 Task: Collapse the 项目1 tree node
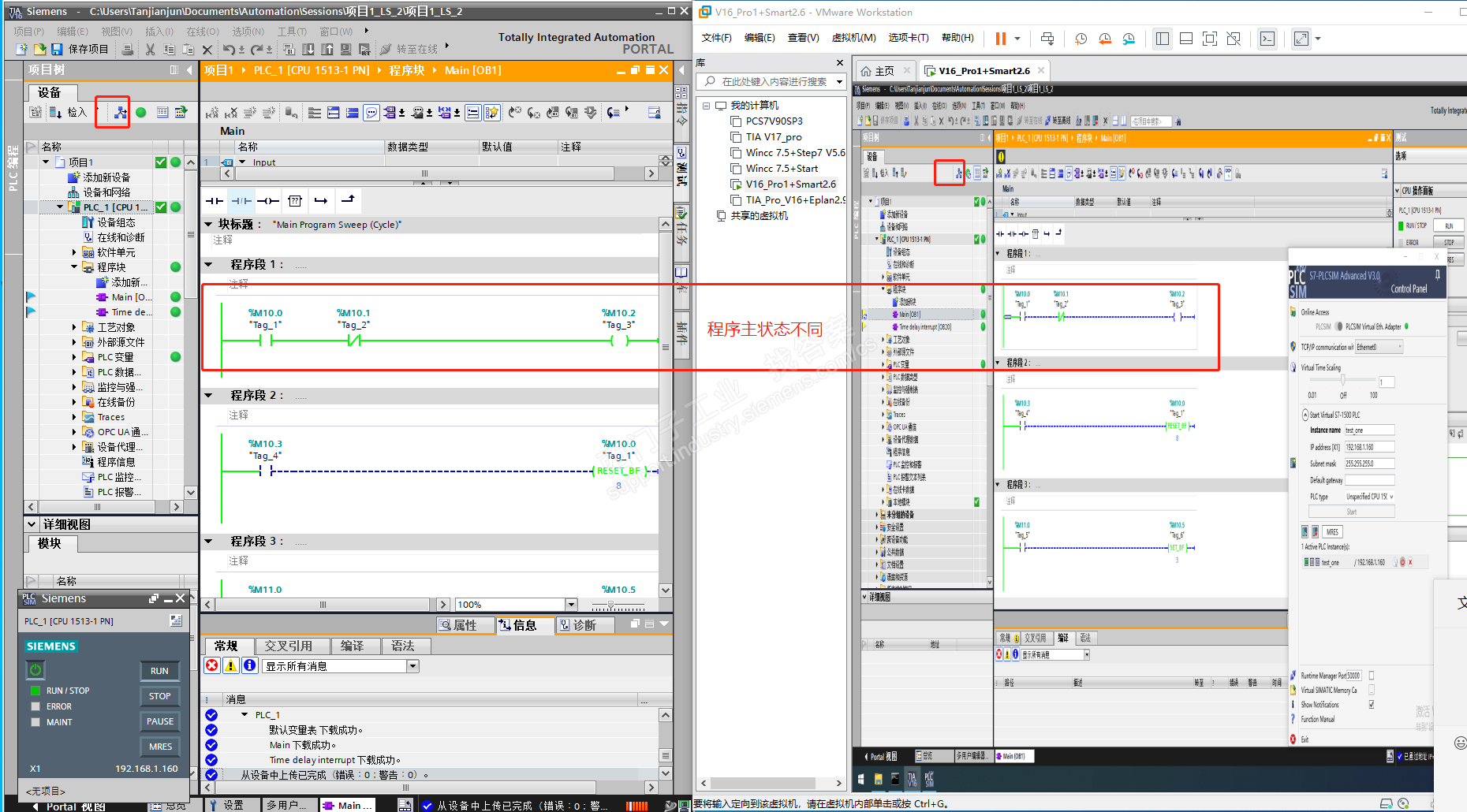click(x=46, y=162)
